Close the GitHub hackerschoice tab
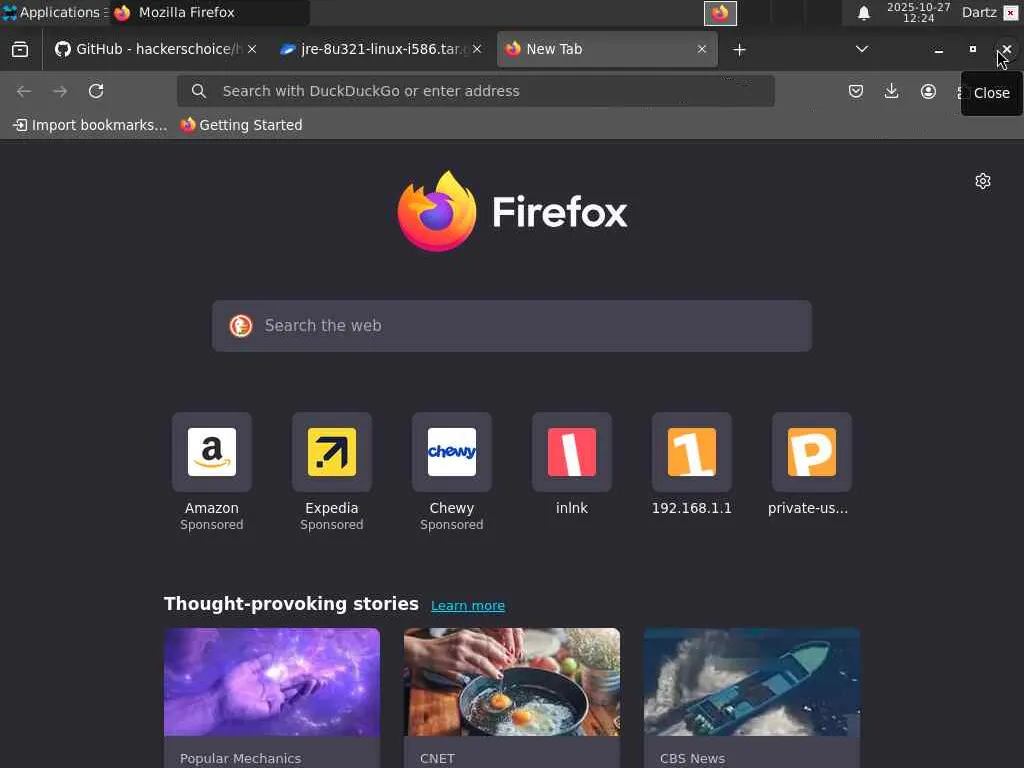This screenshot has width=1024, height=768. tap(252, 49)
